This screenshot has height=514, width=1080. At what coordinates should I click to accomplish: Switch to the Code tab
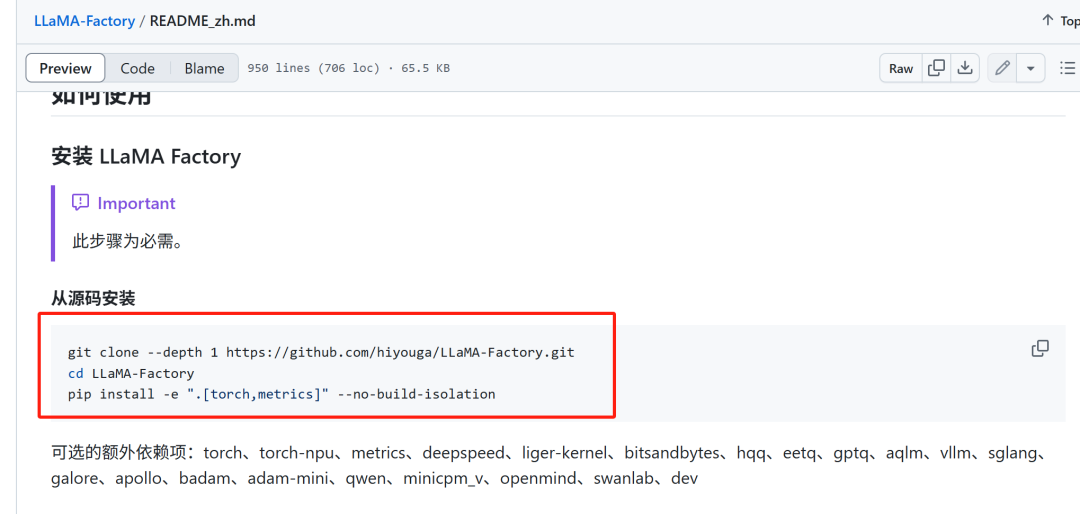[x=137, y=68]
